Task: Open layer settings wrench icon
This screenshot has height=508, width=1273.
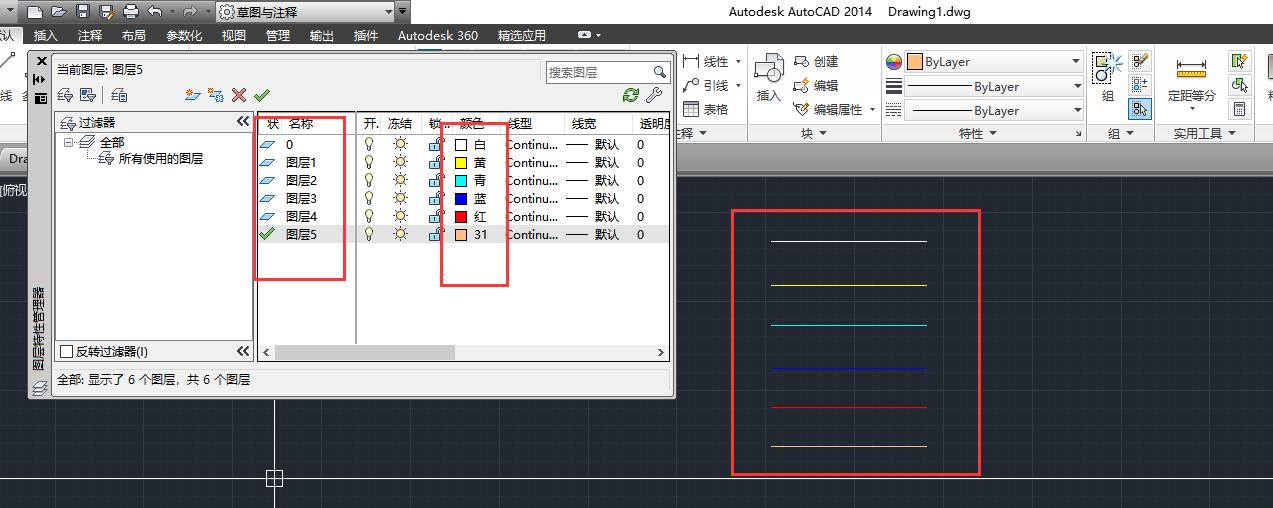Action: point(655,95)
